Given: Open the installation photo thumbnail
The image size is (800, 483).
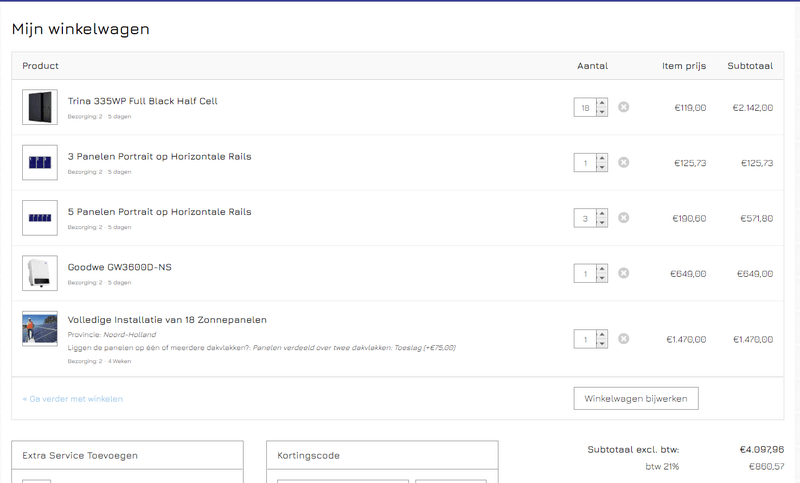Looking at the screenshot, I should click(40, 328).
